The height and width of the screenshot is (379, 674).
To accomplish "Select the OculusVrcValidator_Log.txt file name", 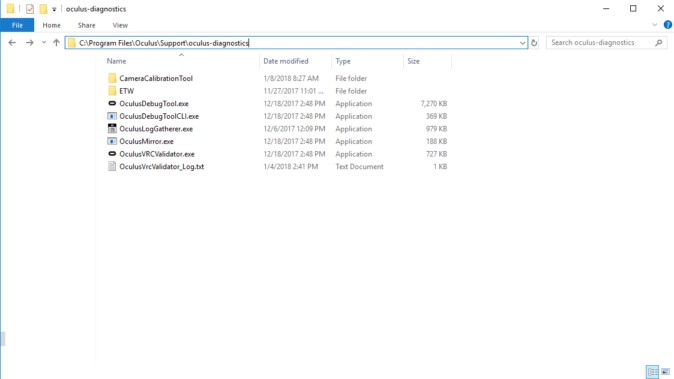I will point(162,166).
